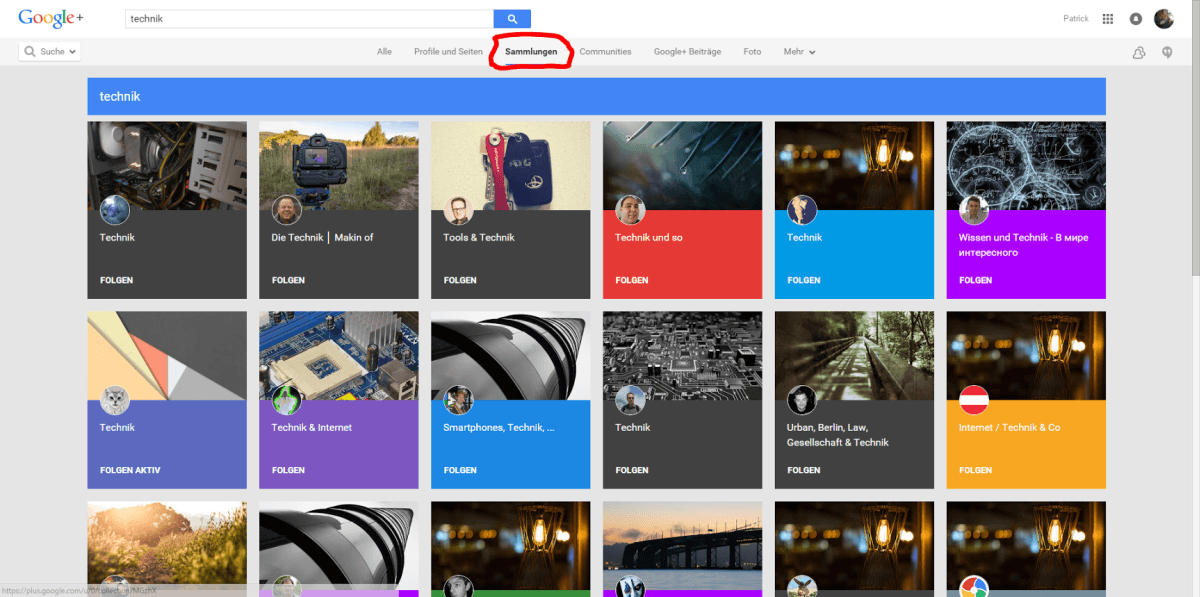Expand the Suche dropdown
The width and height of the screenshot is (1200, 597).
click(50, 51)
